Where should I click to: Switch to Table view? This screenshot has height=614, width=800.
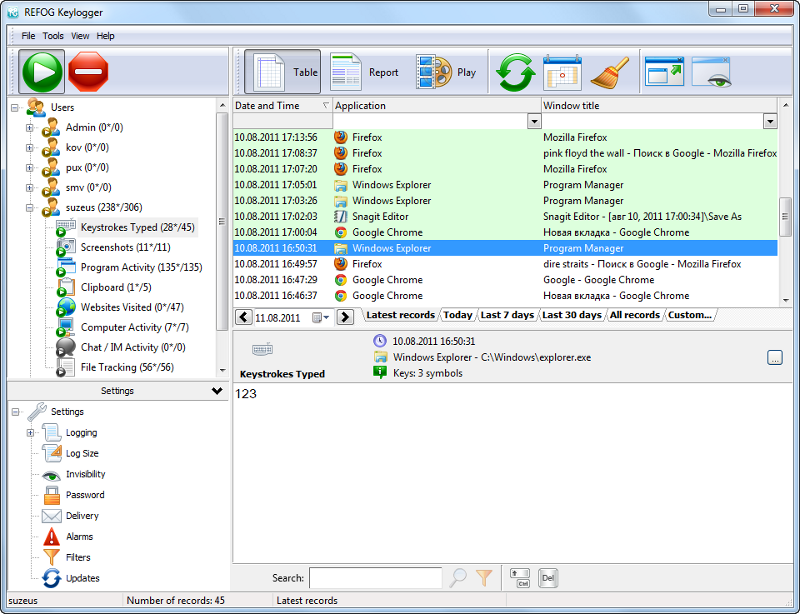coord(284,72)
